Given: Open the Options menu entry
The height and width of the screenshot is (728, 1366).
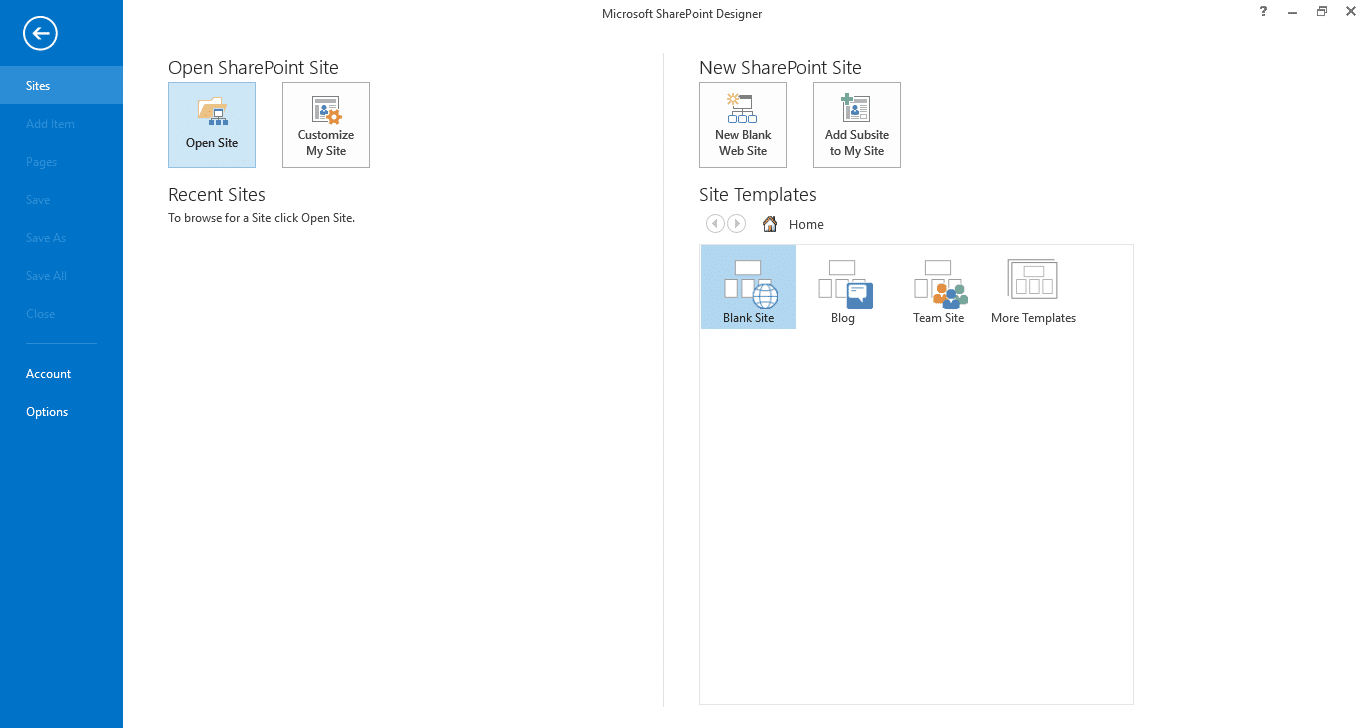Looking at the screenshot, I should tap(61, 411).
